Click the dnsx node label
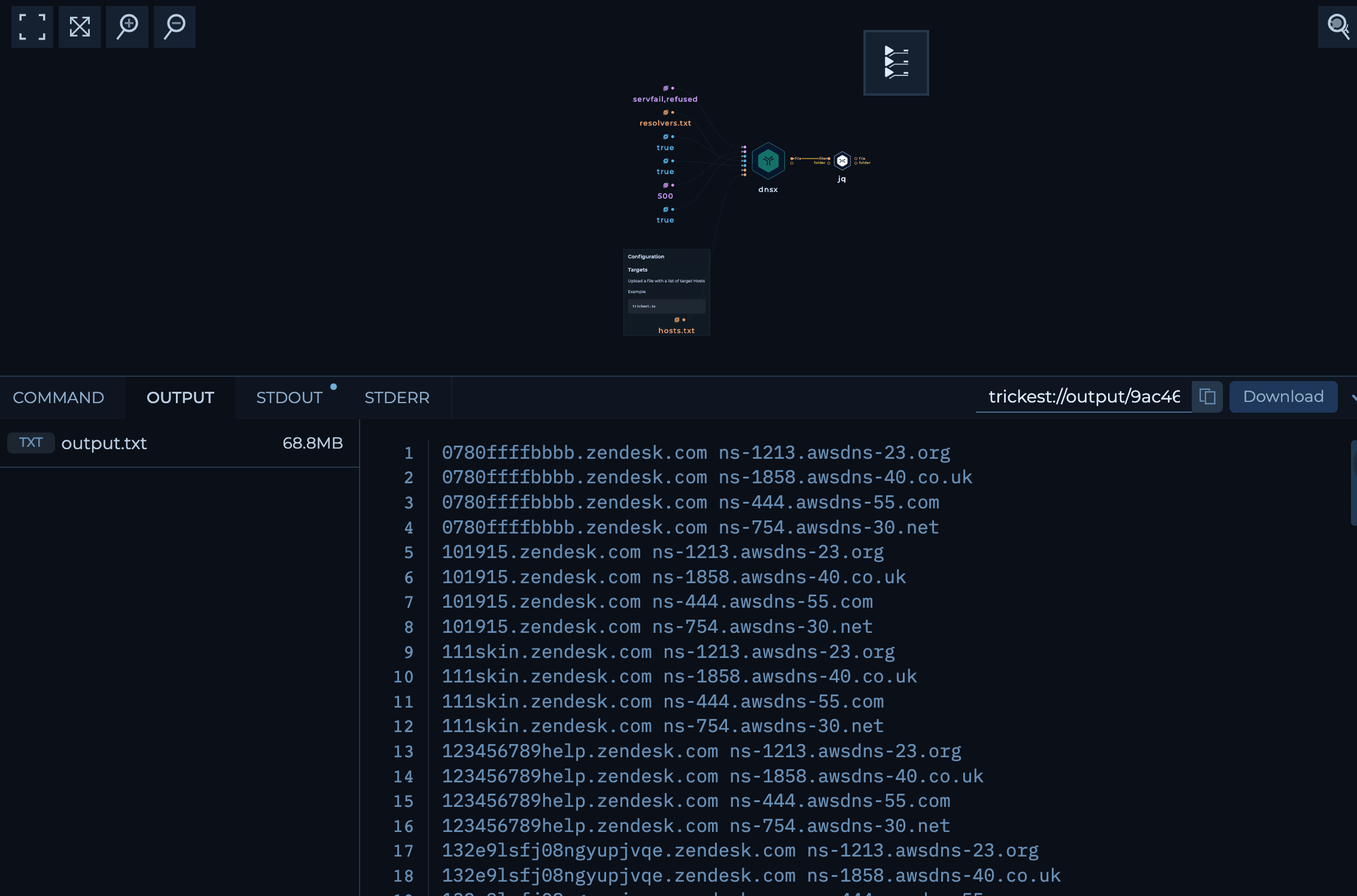The width and height of the screenshot is (1357, 896). coord(768,190)
